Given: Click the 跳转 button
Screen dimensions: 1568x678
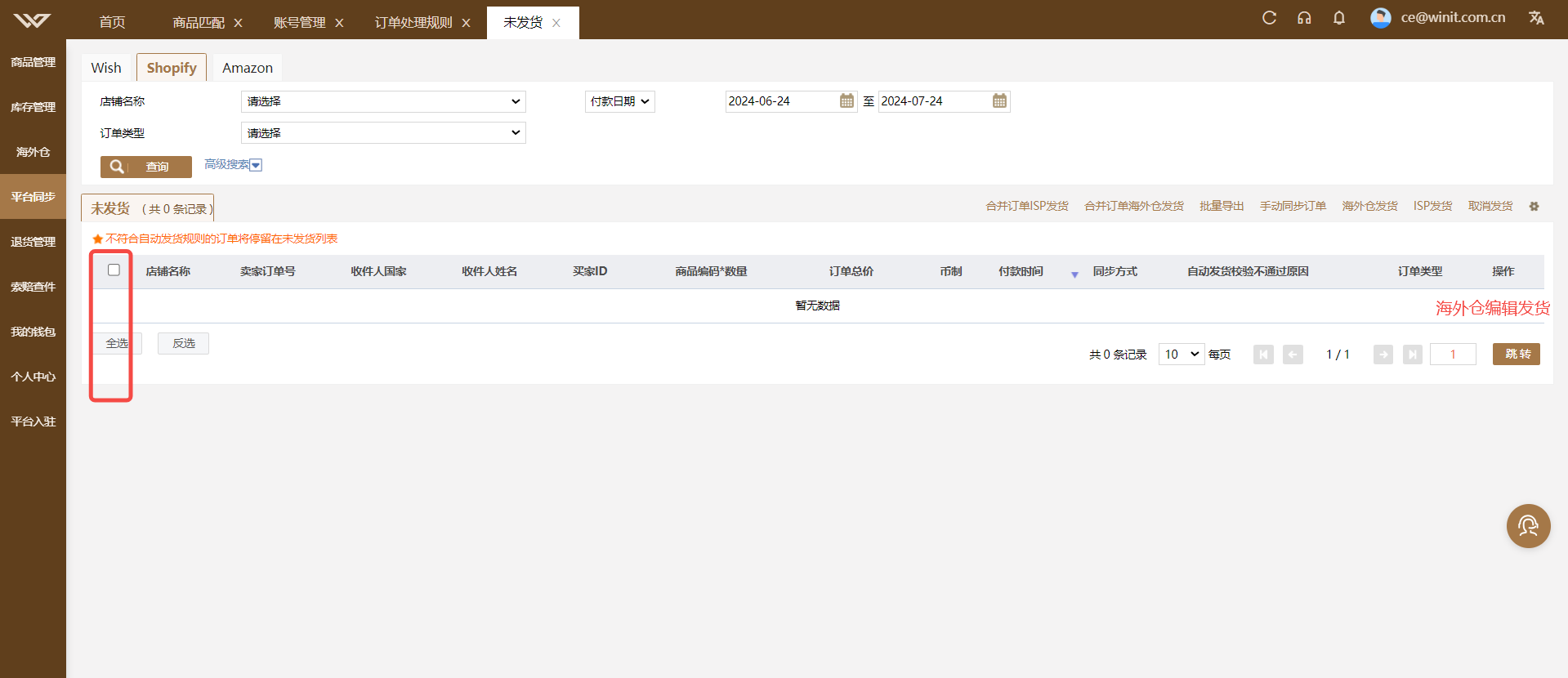Looking at the screenshot, I should [x=1517, y=354].
